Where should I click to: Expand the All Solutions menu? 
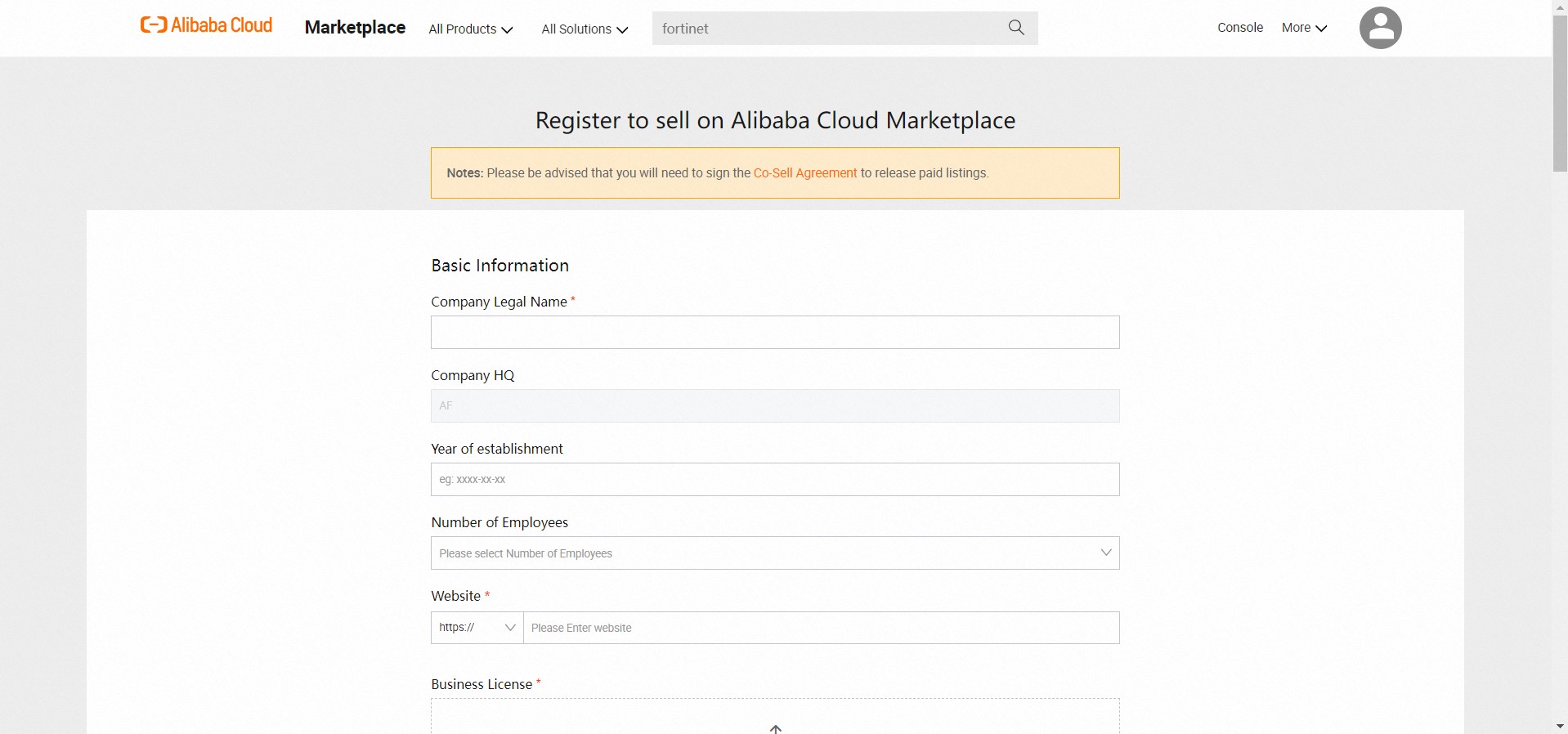(x=585, y=29)
